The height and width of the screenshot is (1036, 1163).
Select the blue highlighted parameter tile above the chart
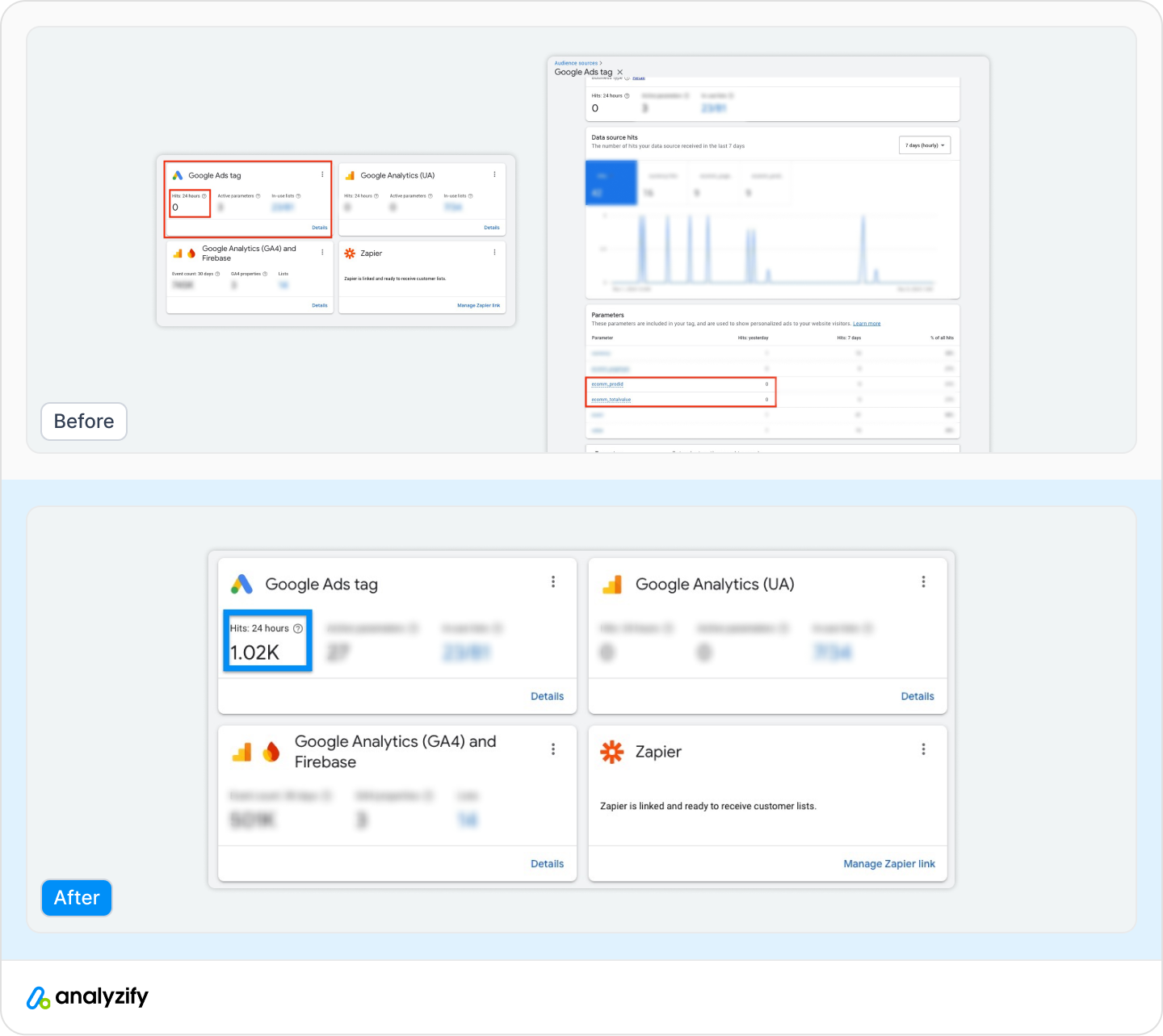point(611,182)
